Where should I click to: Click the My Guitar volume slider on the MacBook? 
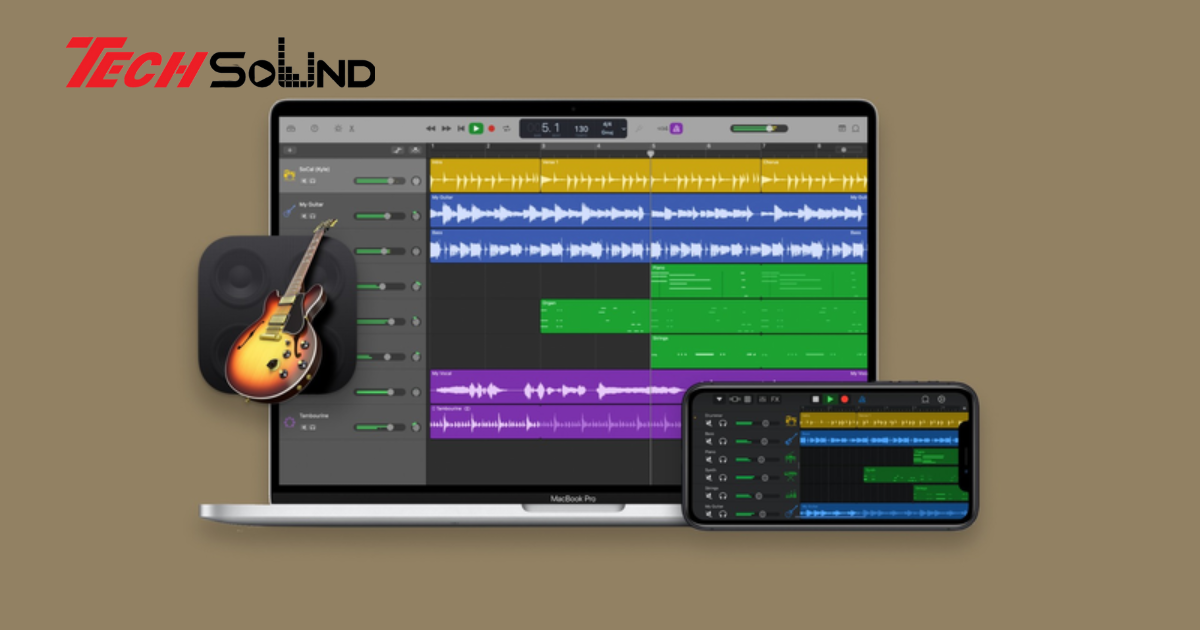(x=380, y=216)
